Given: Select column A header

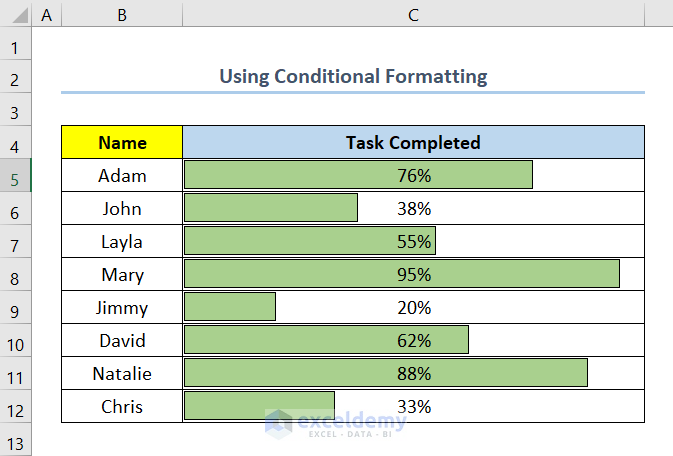Looking at the screenshot, I should click(46, 14).
